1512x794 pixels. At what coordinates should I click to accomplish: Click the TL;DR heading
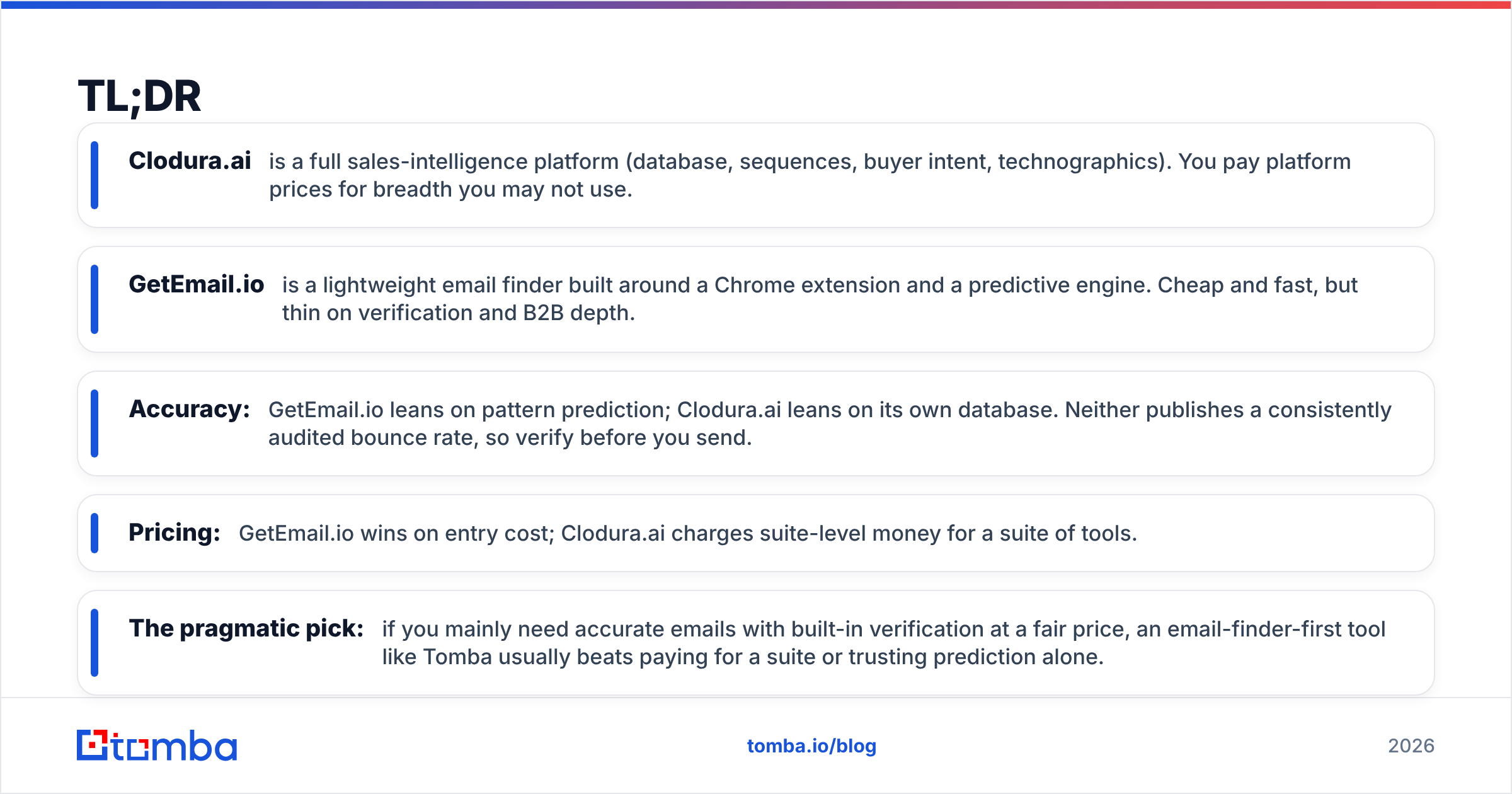139,96
